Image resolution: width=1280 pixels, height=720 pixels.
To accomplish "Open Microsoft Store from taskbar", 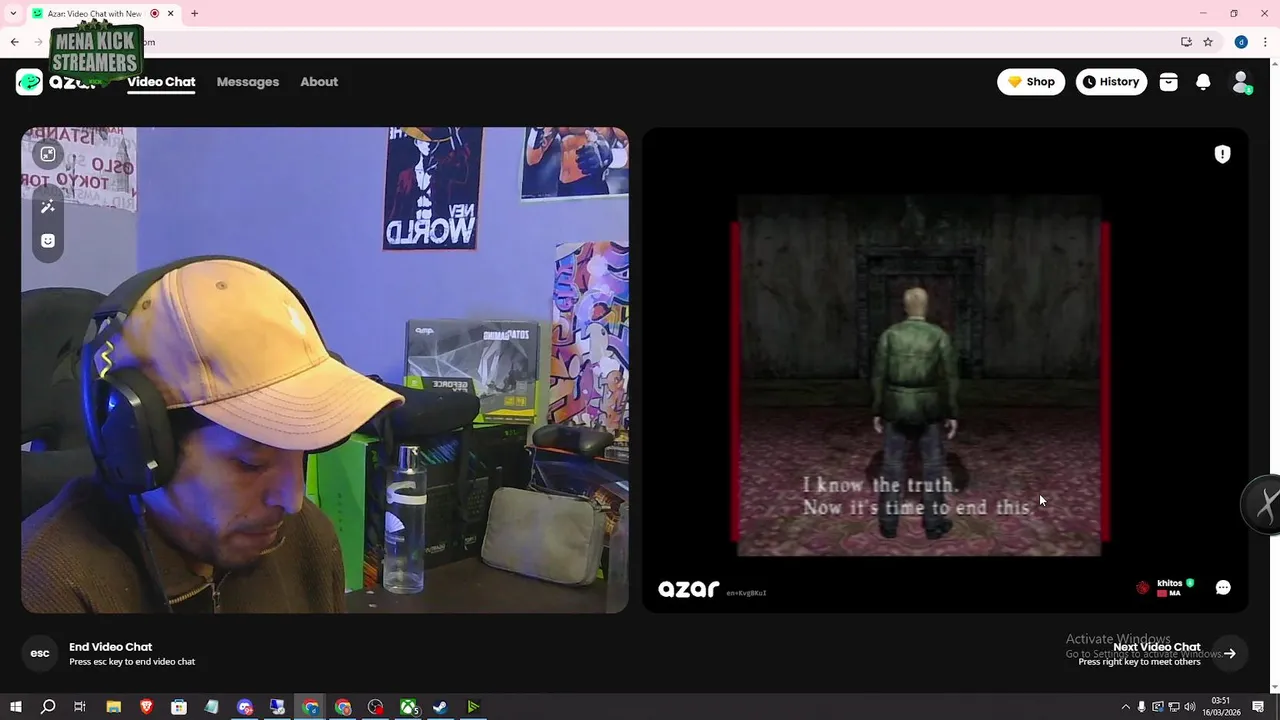I will 179,707.
